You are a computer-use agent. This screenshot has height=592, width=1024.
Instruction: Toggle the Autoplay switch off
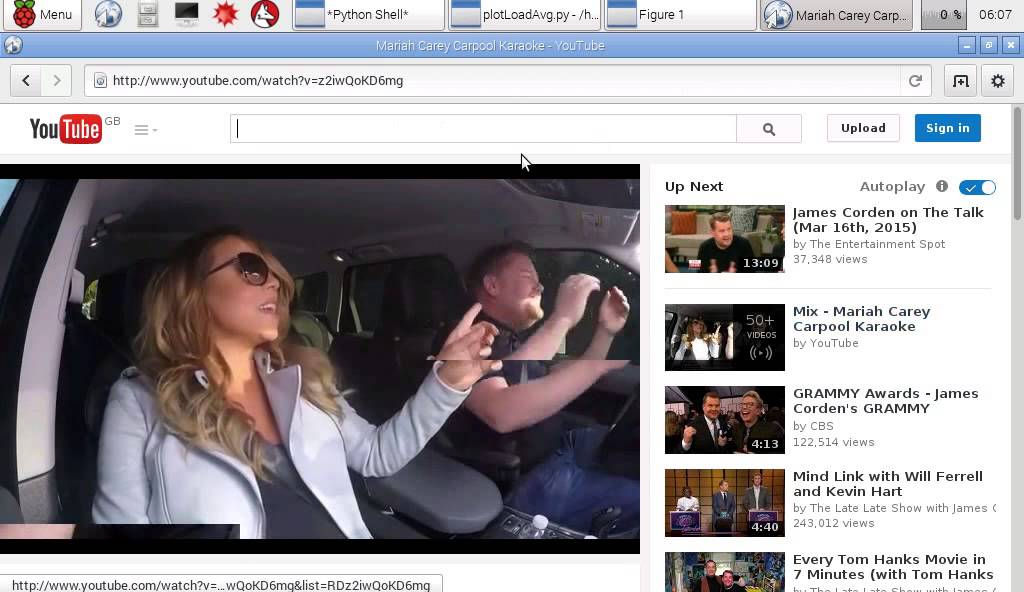click(x=977, y=188)
